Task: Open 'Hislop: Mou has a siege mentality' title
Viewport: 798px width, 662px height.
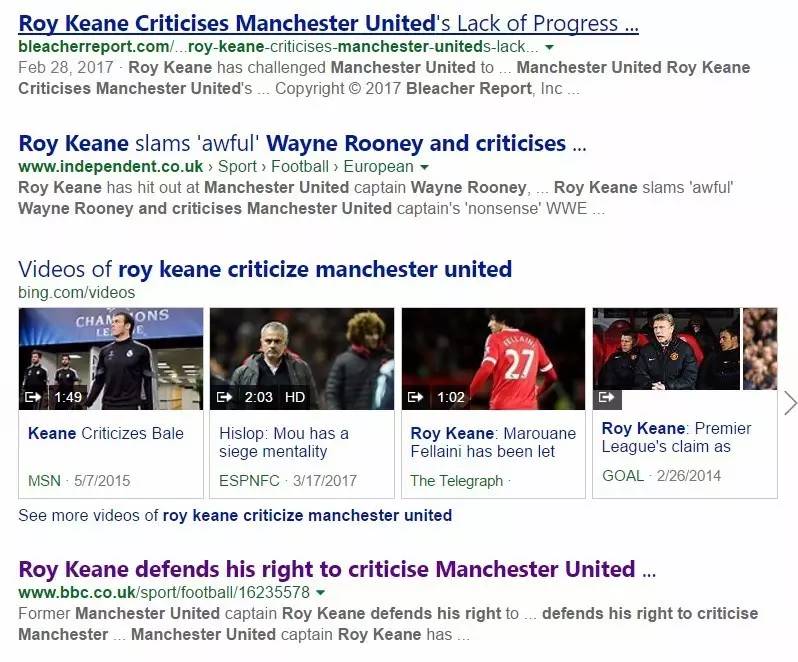Action: click(x=283, y=442)
